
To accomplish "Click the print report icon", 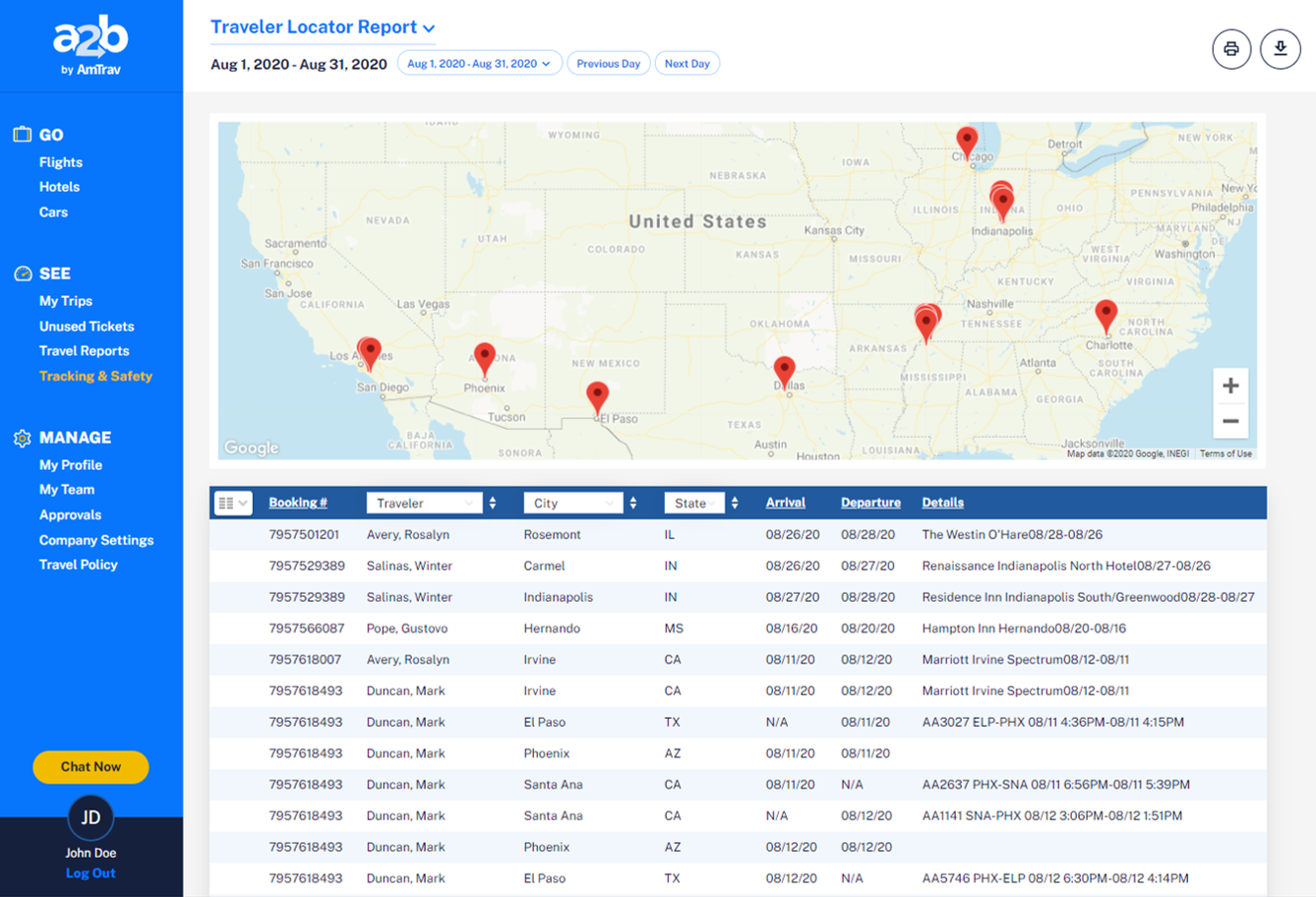I will [1230, 49].
